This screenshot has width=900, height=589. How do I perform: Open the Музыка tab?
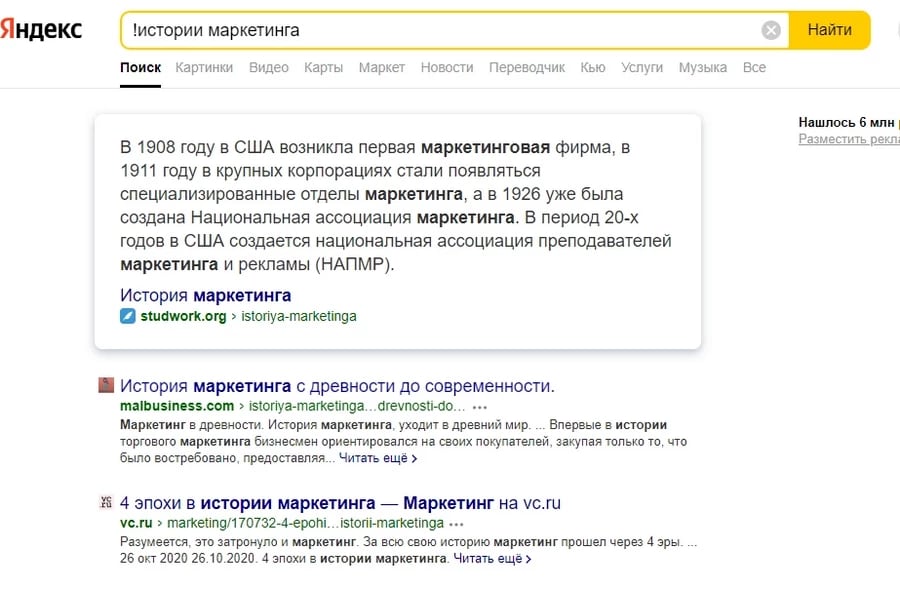tap(703, 68)
